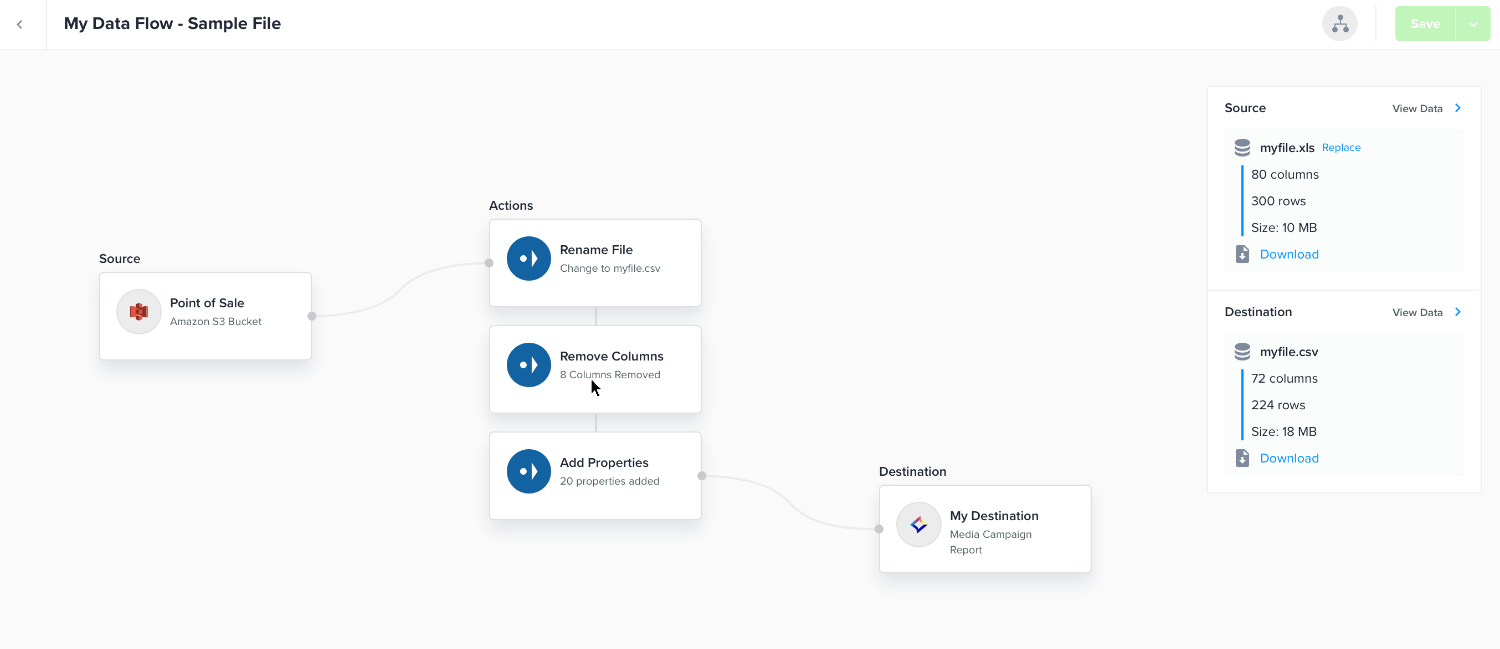Screen dimensions: 1500x649
Task: Click the back arrow in header
Action: 19,24
